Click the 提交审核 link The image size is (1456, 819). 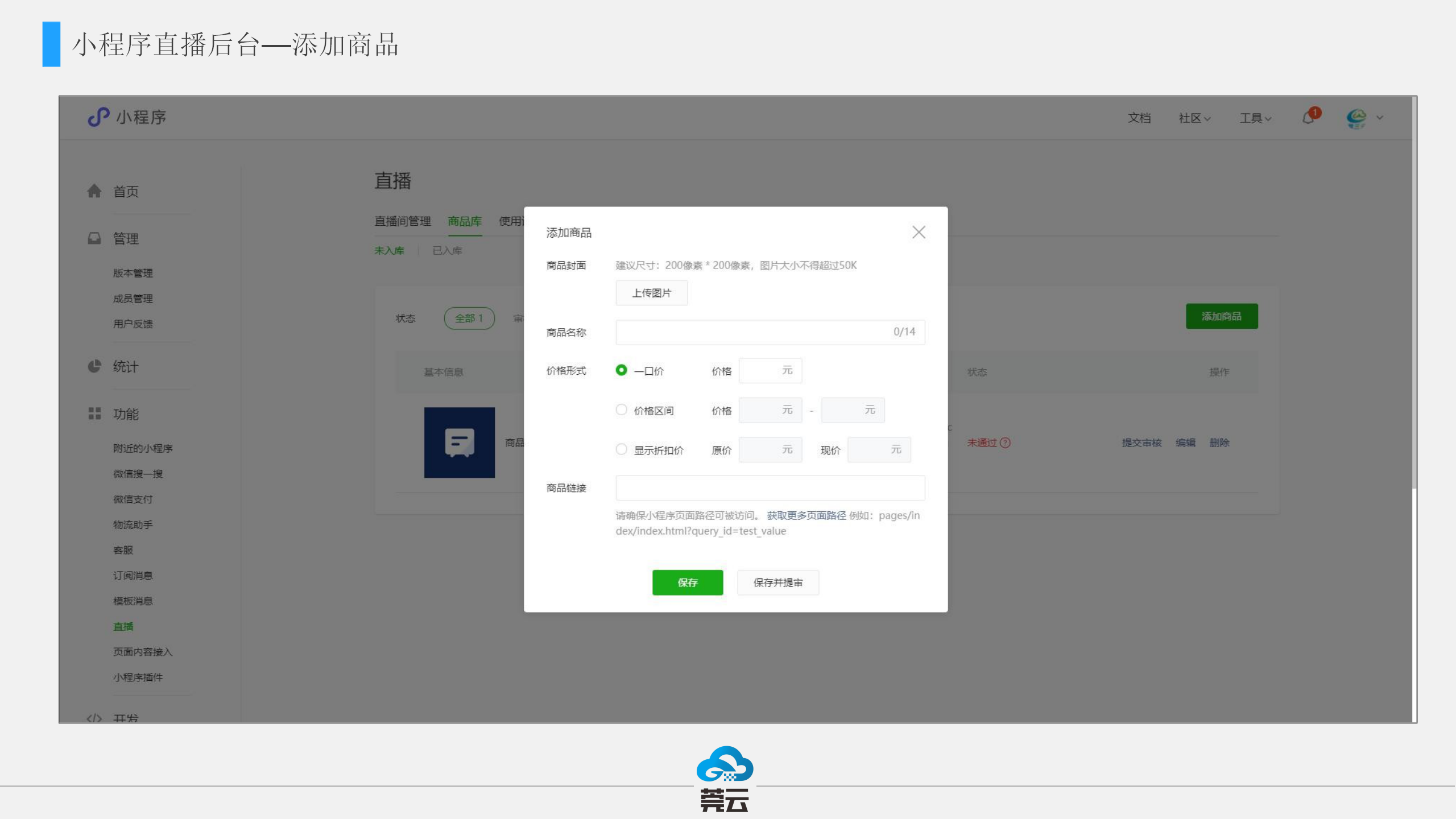(1141, 442)
